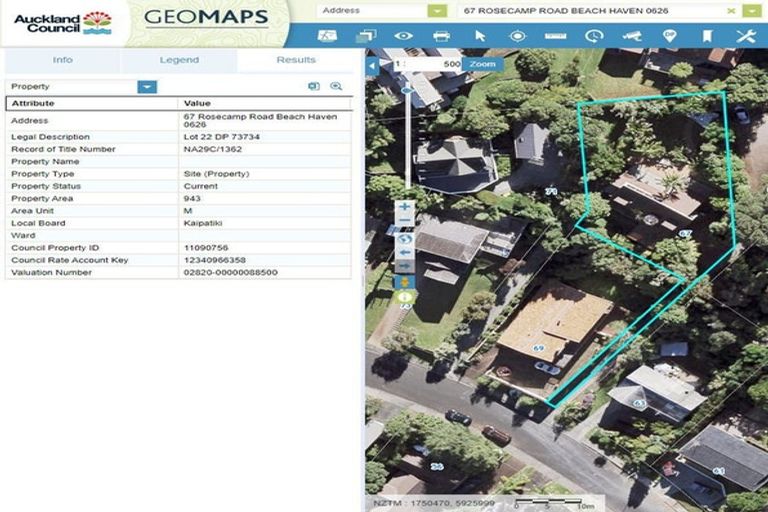
Task: Select the Property Status Current value
Action: pyautogui.click(x=201, y=186)
